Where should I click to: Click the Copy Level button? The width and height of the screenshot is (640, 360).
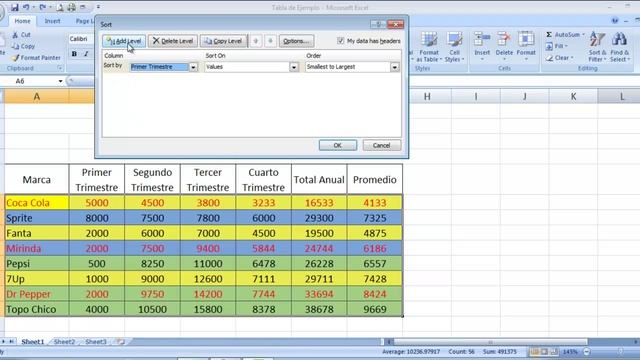223,41
